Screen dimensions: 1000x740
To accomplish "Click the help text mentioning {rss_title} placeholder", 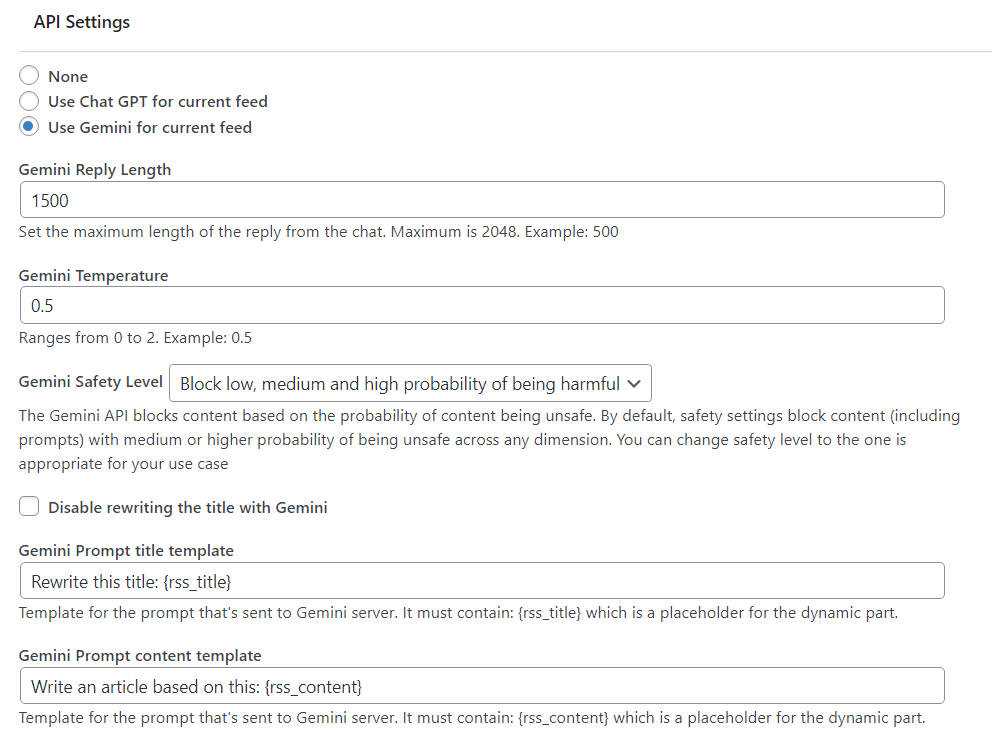I will 458,613.
